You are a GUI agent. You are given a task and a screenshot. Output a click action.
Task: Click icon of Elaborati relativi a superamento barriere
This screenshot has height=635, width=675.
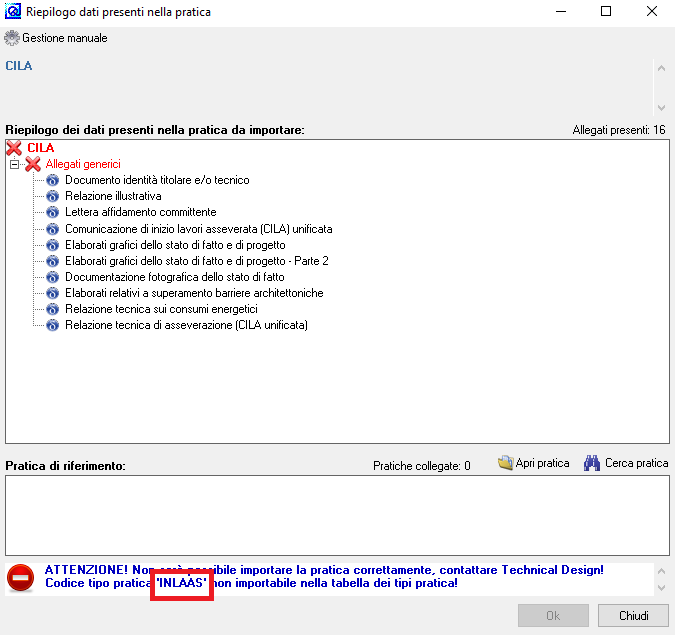(x=53, y=293)
